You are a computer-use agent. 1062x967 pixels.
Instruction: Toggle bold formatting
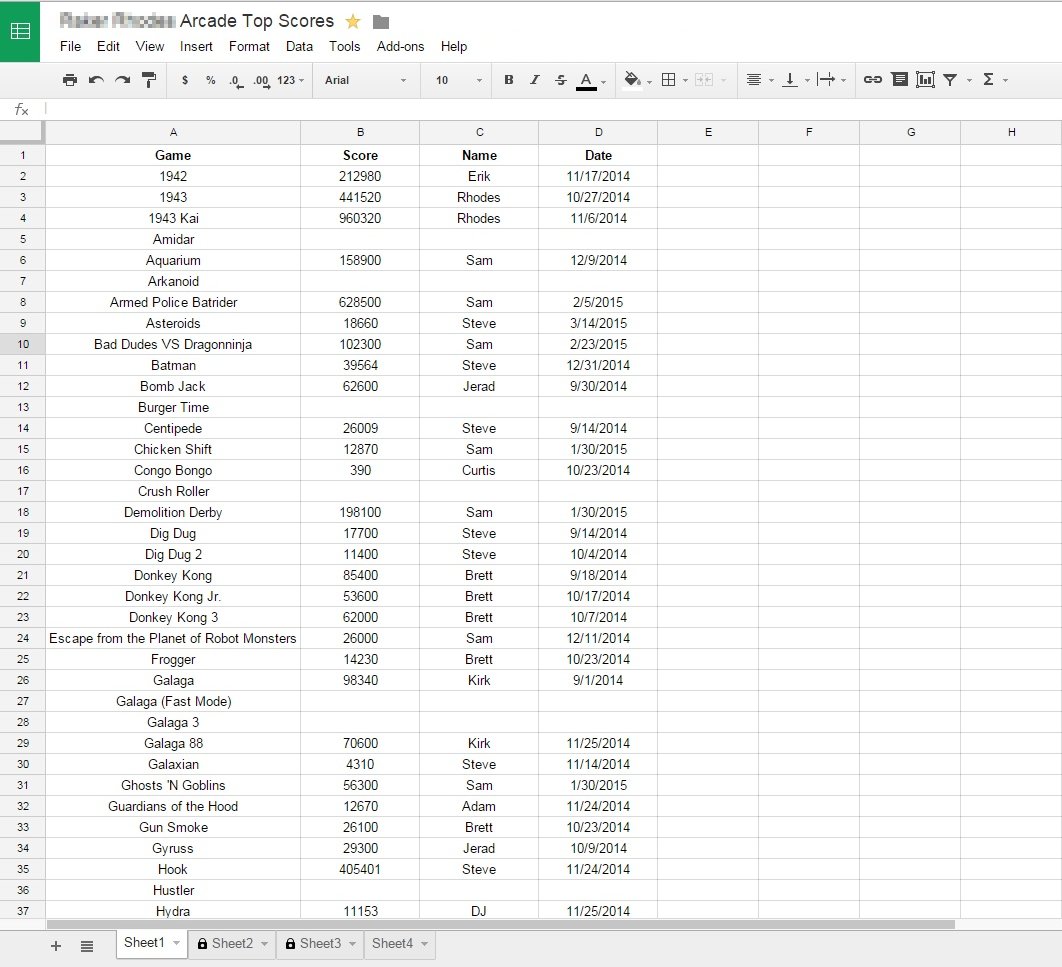509,80
